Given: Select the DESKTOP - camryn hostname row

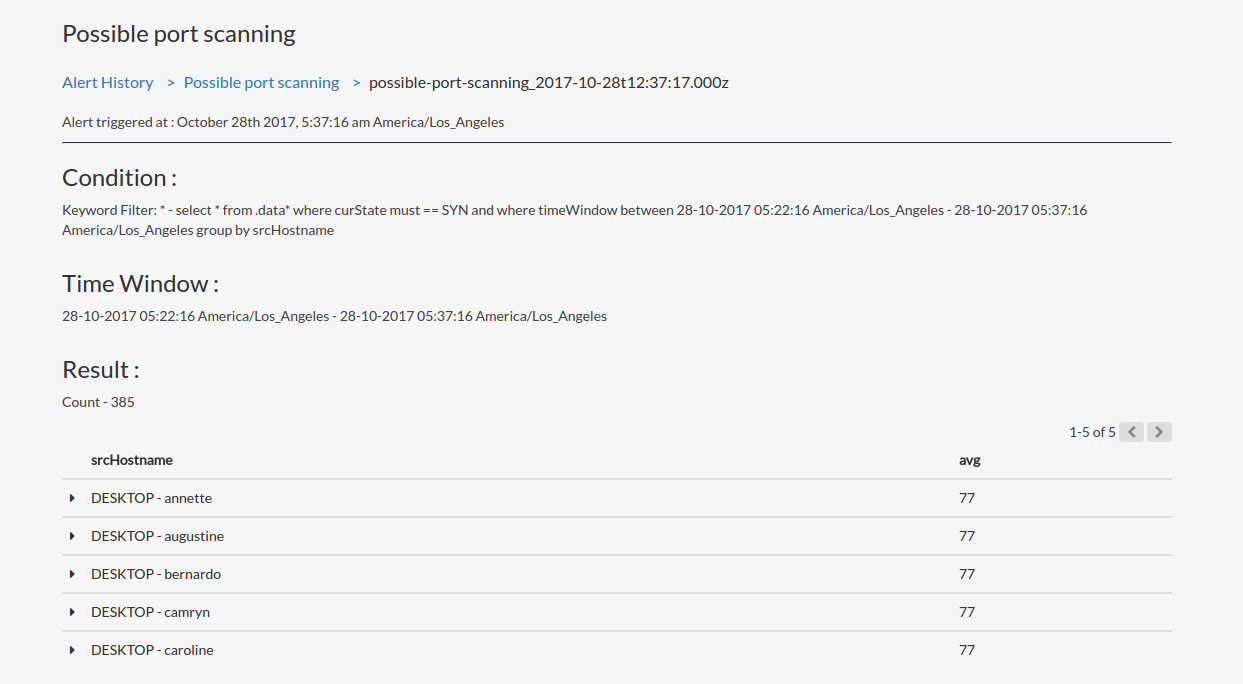Looking at the screenshot, I should click(151, 611).
